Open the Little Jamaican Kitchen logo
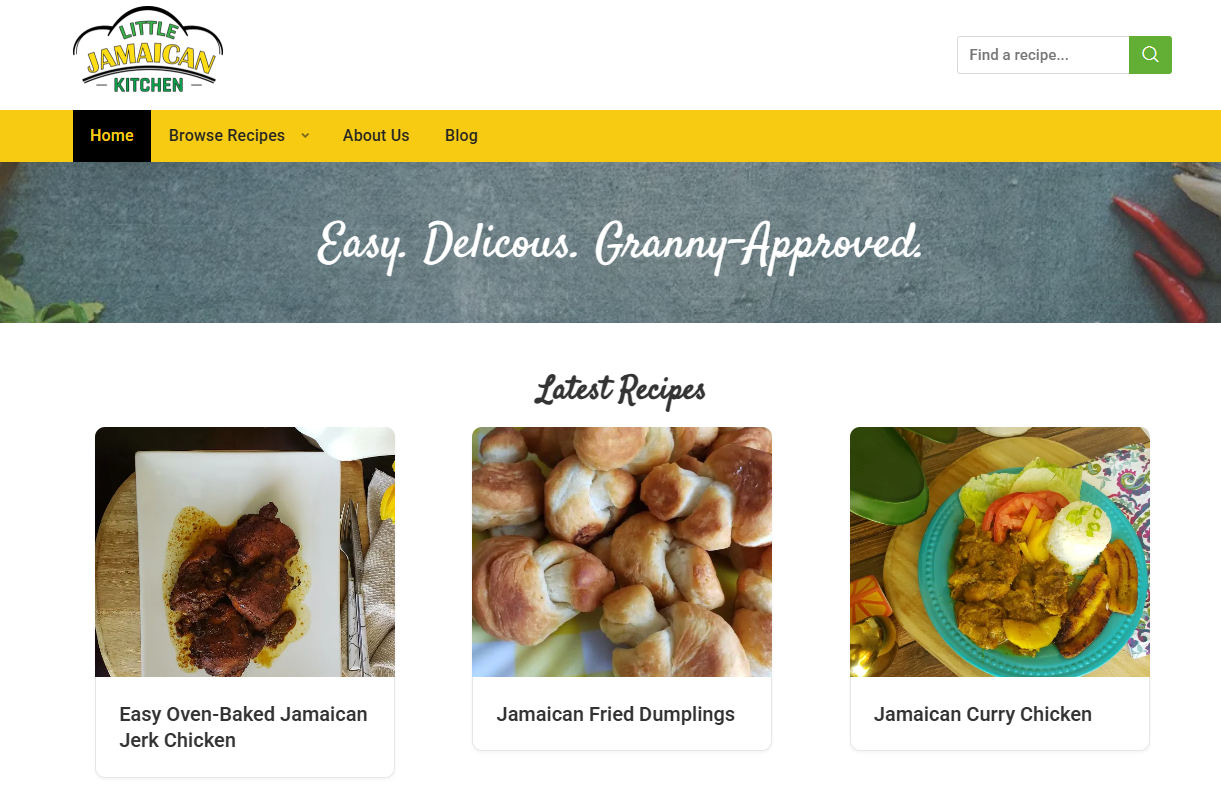 click(148, 52)
